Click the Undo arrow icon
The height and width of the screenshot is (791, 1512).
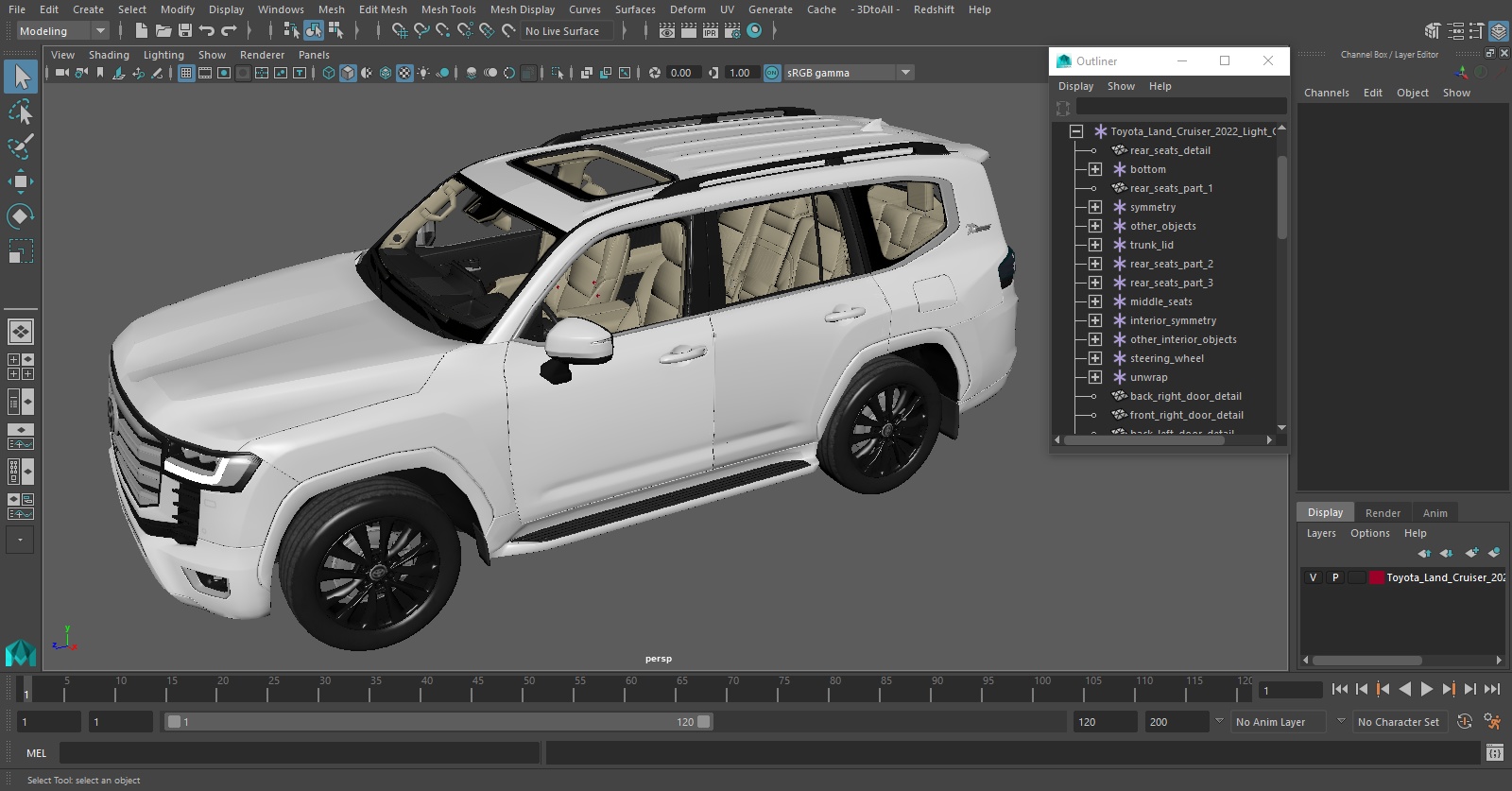207,31
